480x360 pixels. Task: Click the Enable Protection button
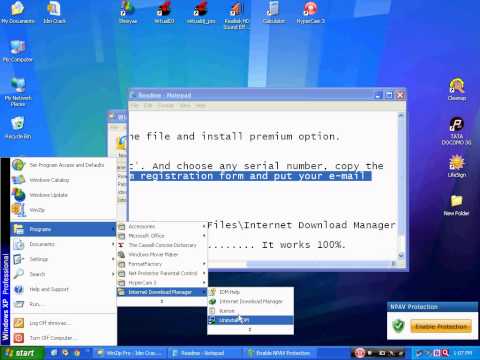441,326
